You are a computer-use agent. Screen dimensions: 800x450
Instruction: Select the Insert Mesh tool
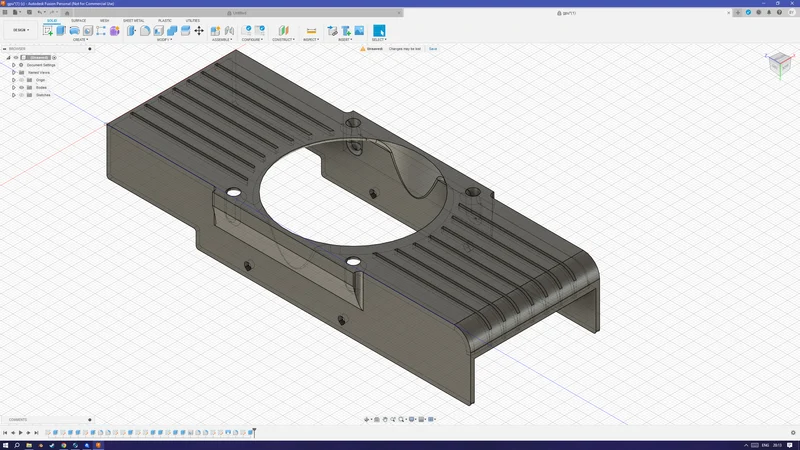coord(346,31)
